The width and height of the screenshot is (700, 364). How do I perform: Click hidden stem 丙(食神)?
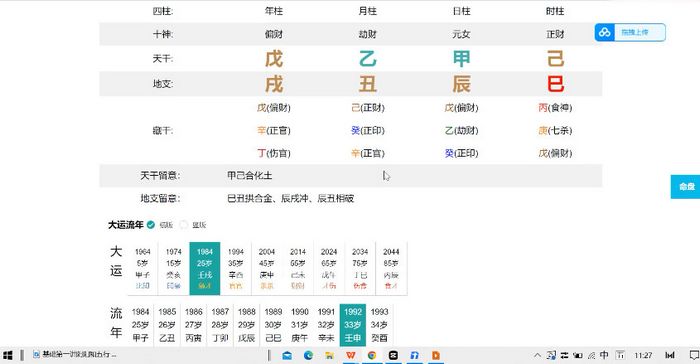[555, 108]
